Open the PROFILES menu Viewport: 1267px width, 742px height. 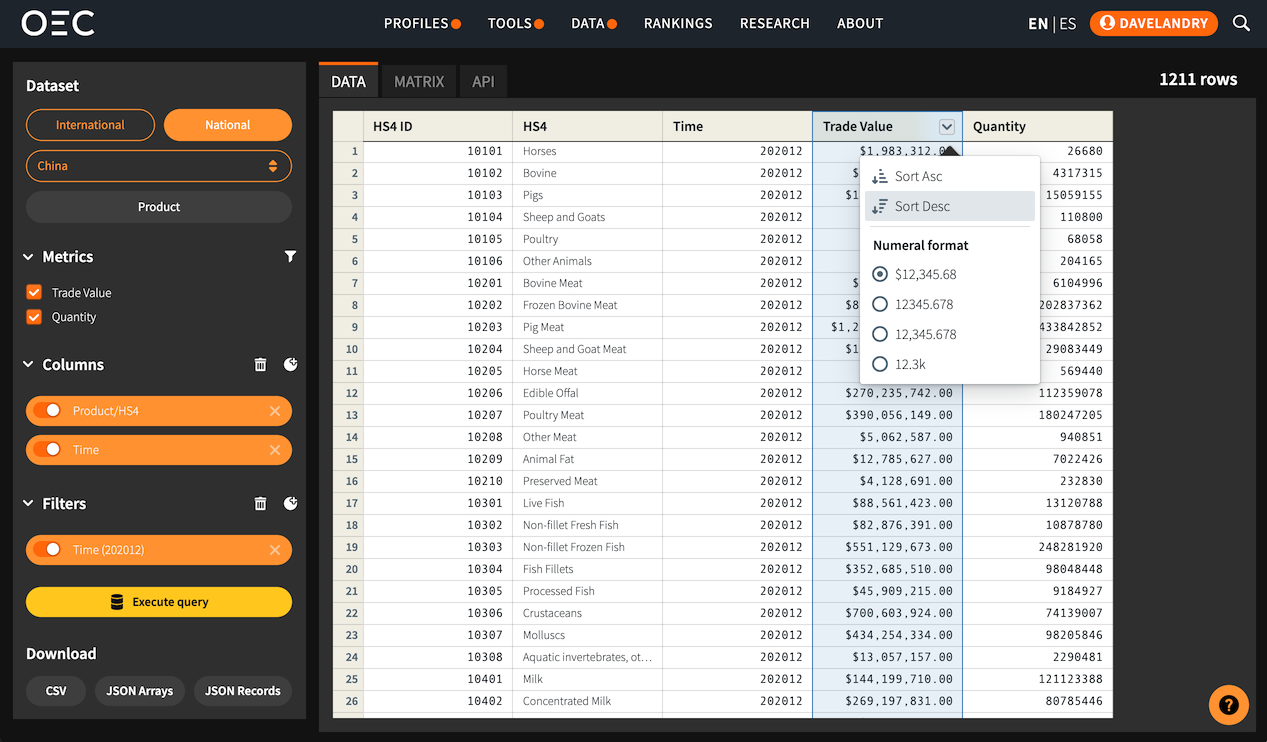pos(422,23)
